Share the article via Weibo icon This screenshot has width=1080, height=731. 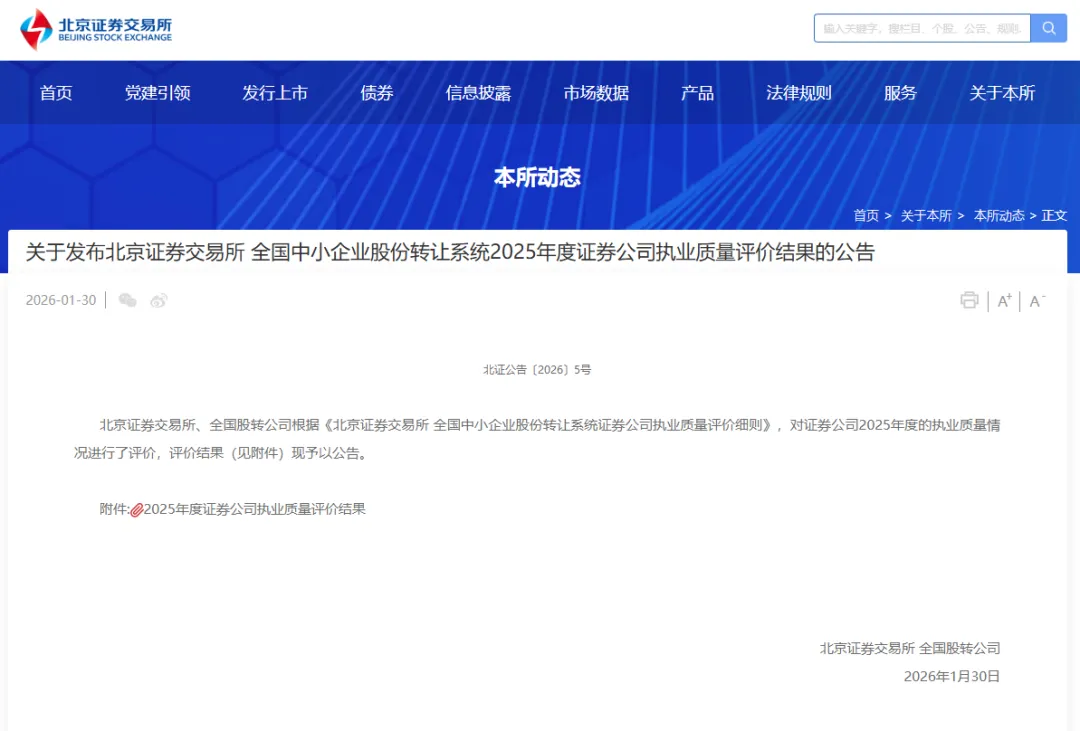pyautogui.click(x=159, y=300)
